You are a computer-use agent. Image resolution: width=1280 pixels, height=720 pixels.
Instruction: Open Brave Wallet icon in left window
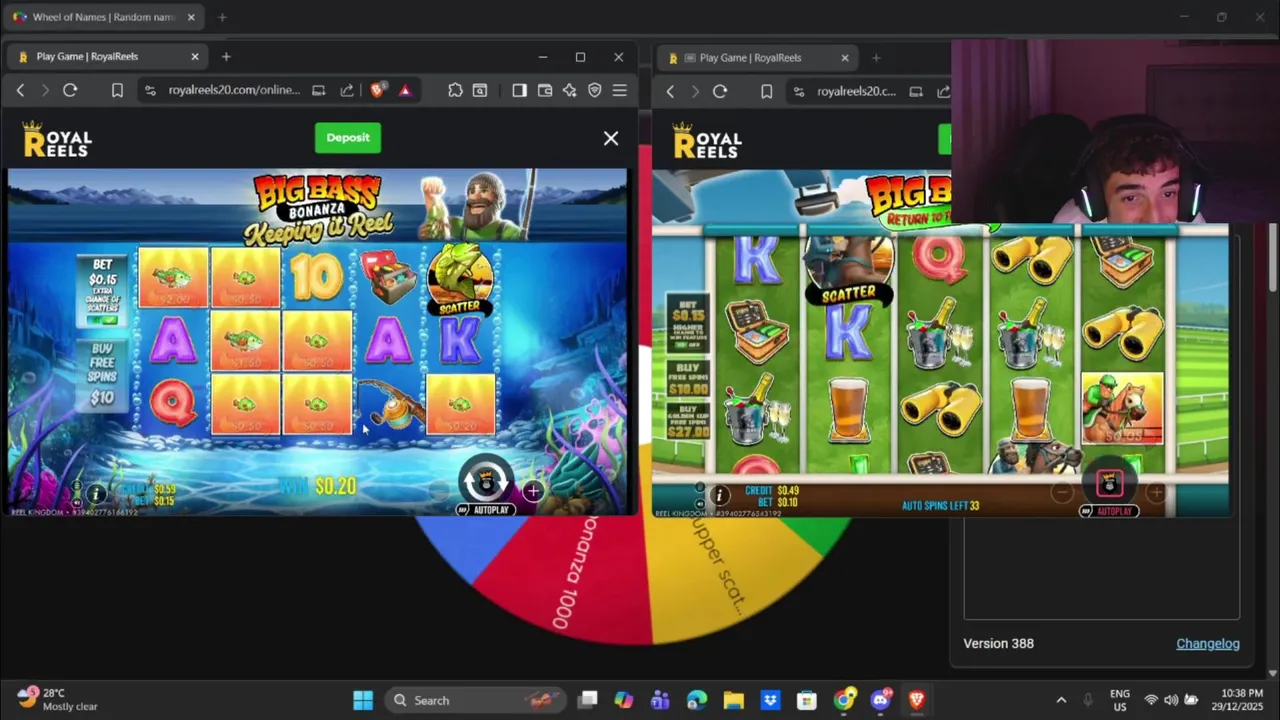545,90
